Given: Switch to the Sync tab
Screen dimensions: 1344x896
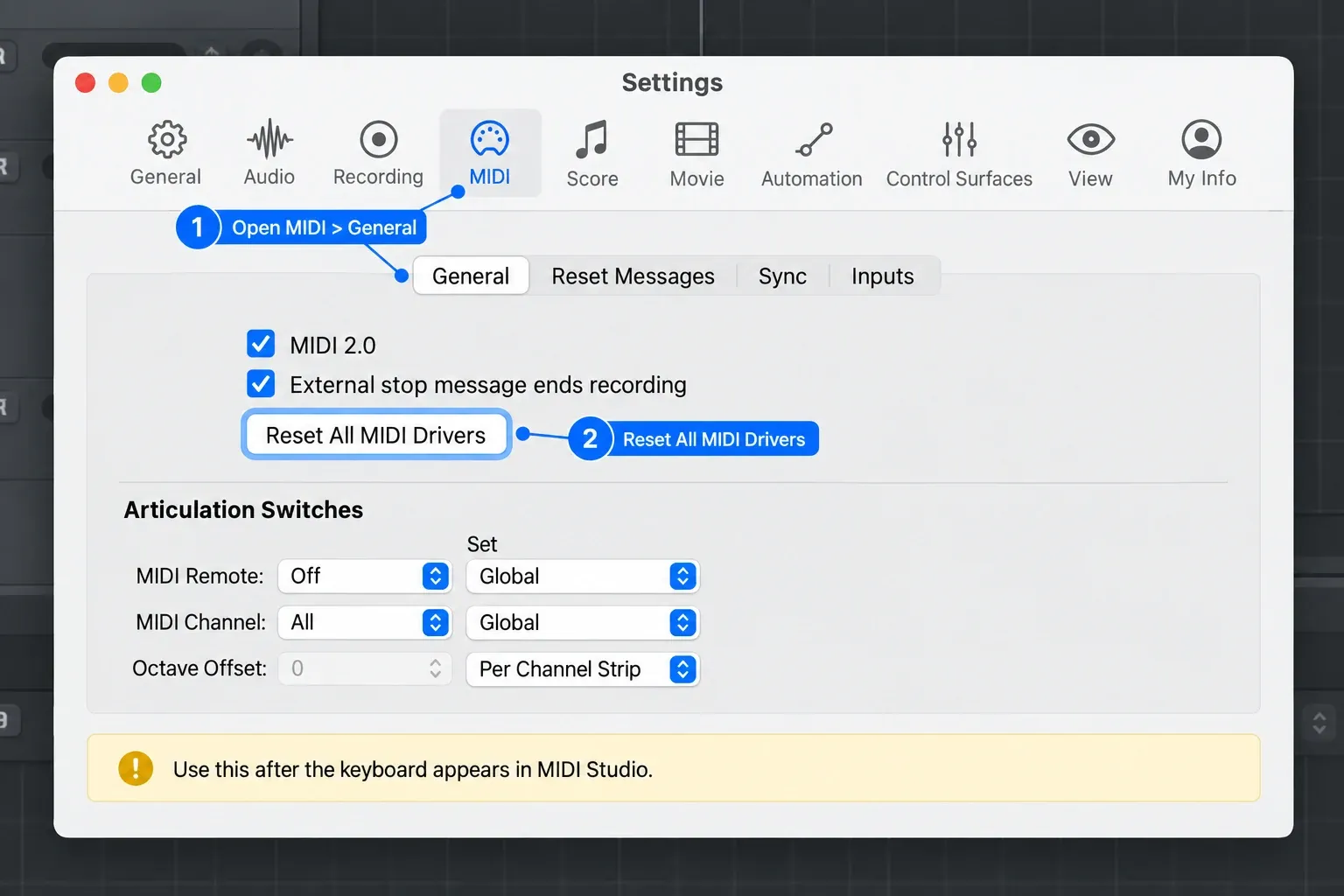Looking at the screenshot, I should click(782, 276).
